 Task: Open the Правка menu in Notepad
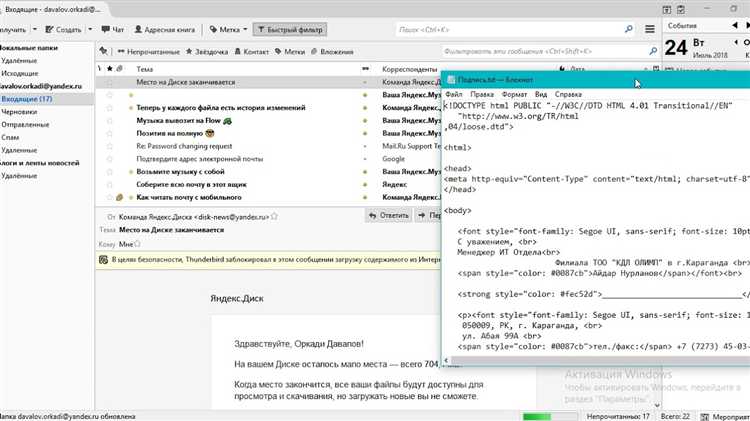482,94
